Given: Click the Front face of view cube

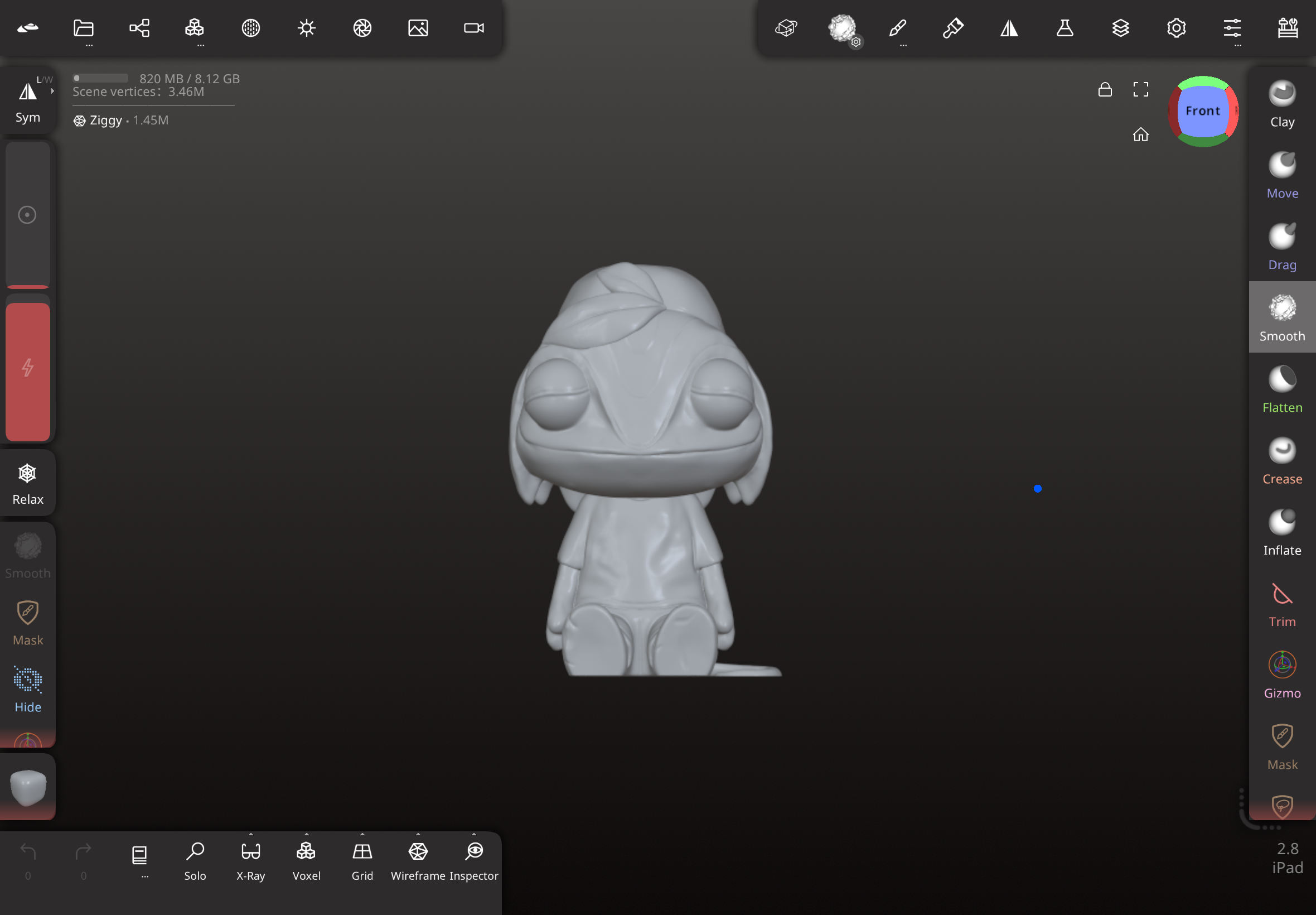Looking at the screenshot, I should [x=1203, y=111].
